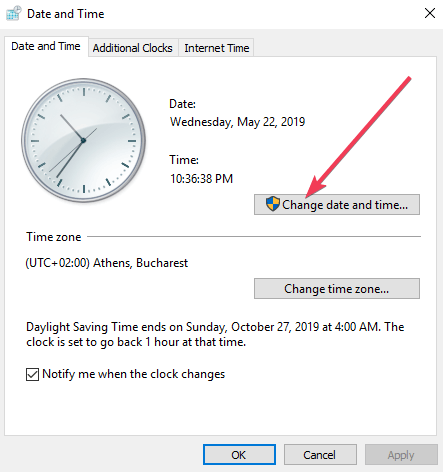The height and width of the screenshot is (472, 443).
Task: Click the UAC shield icon on Change date button
Action: coord(273,204)
